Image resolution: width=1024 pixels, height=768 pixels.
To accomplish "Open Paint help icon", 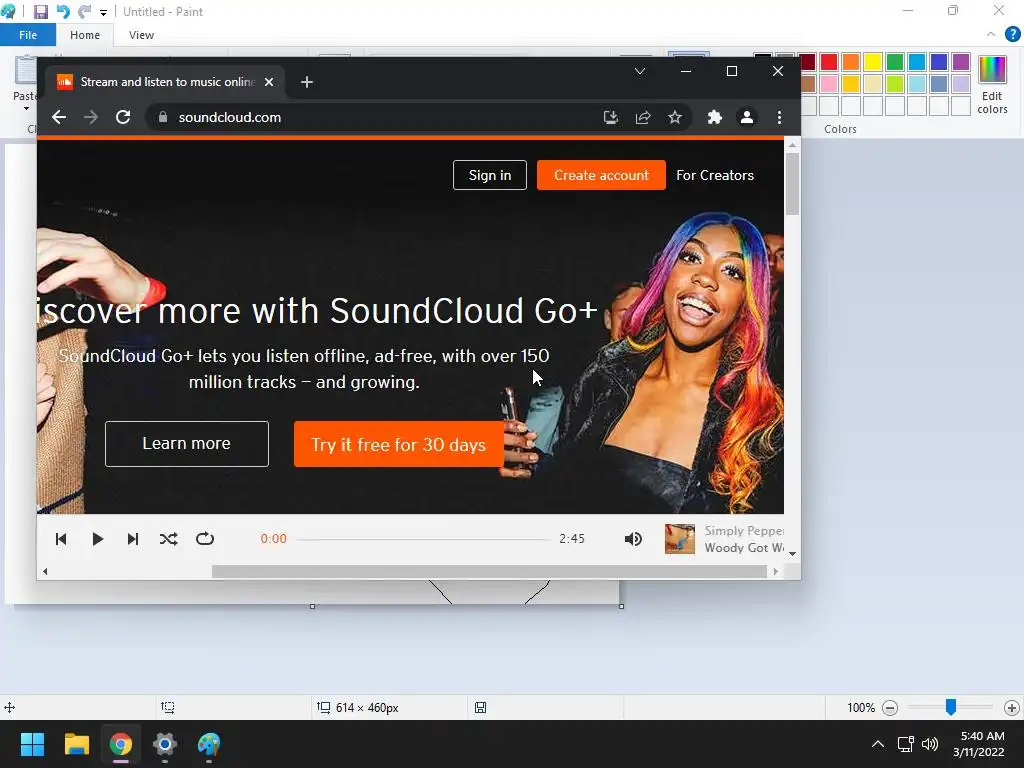I will click(x=1012, y=35).
